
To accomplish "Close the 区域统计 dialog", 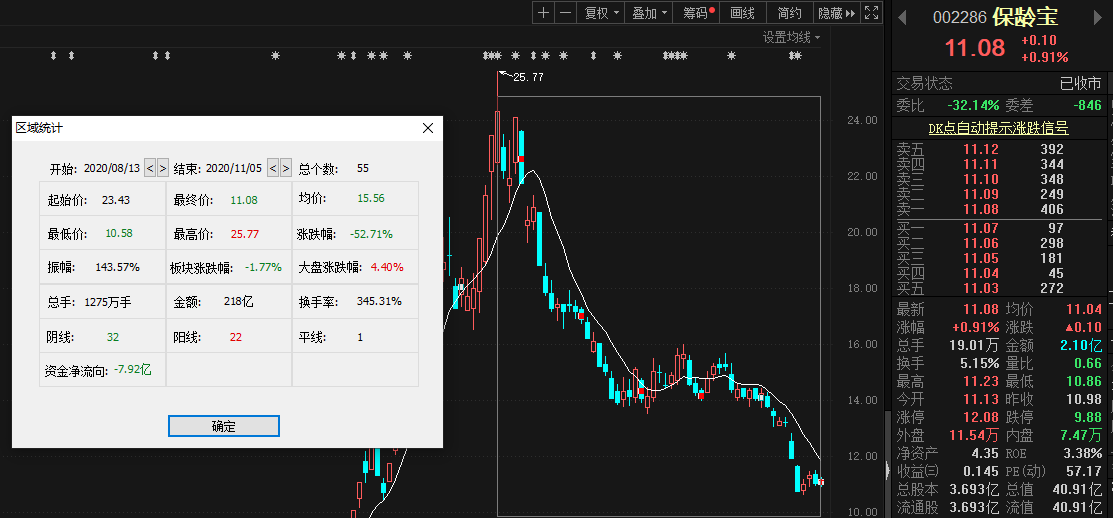I will [x=428, y=128].
